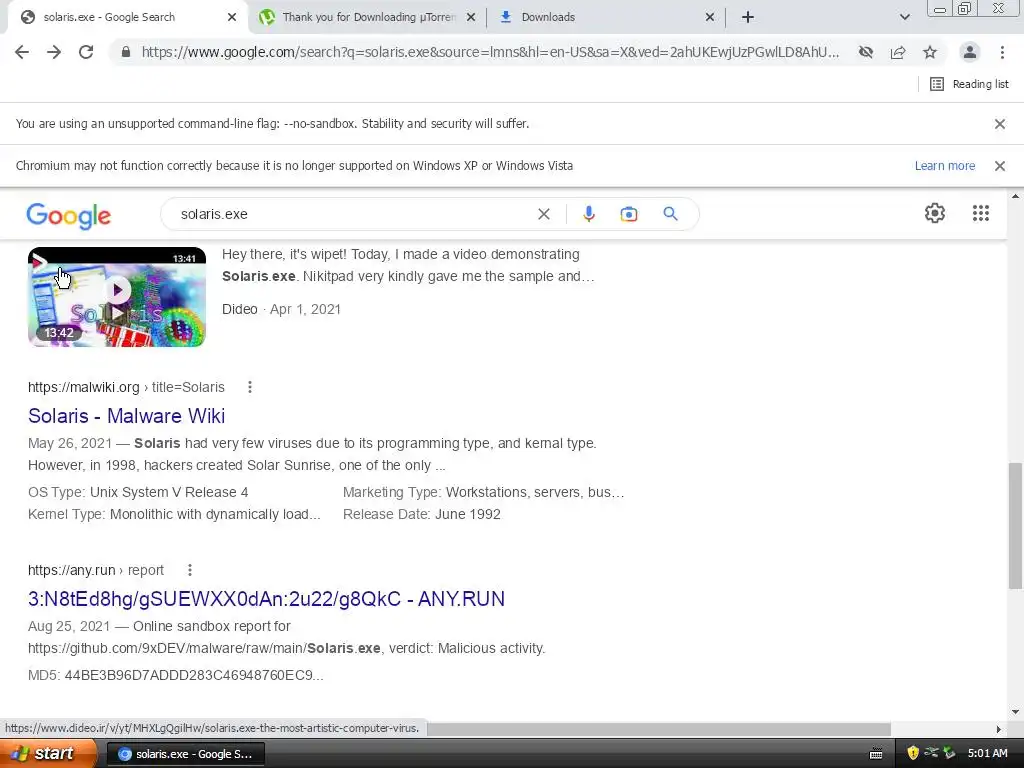The height and width of the screenshot is (768, 1024).
Task: Click the lock site info icon
Action: pyautogui.click(x=125, y=52)
